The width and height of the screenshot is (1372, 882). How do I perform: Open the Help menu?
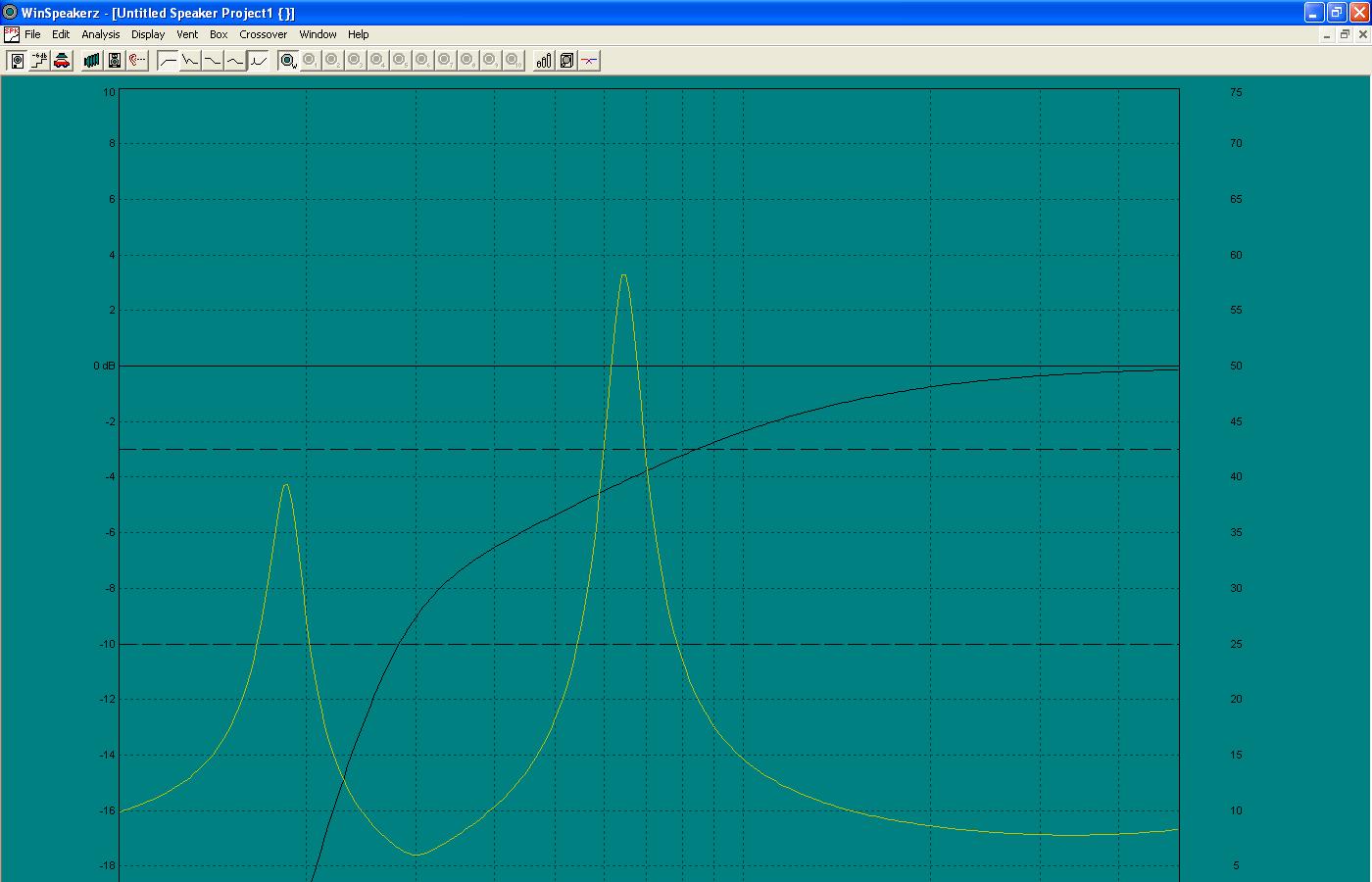(359, 34)
